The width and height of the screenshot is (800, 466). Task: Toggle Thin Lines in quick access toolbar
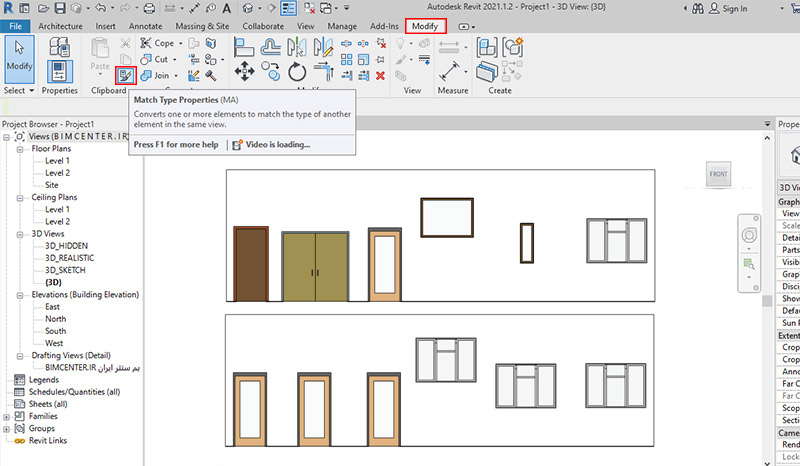point(289,8)
